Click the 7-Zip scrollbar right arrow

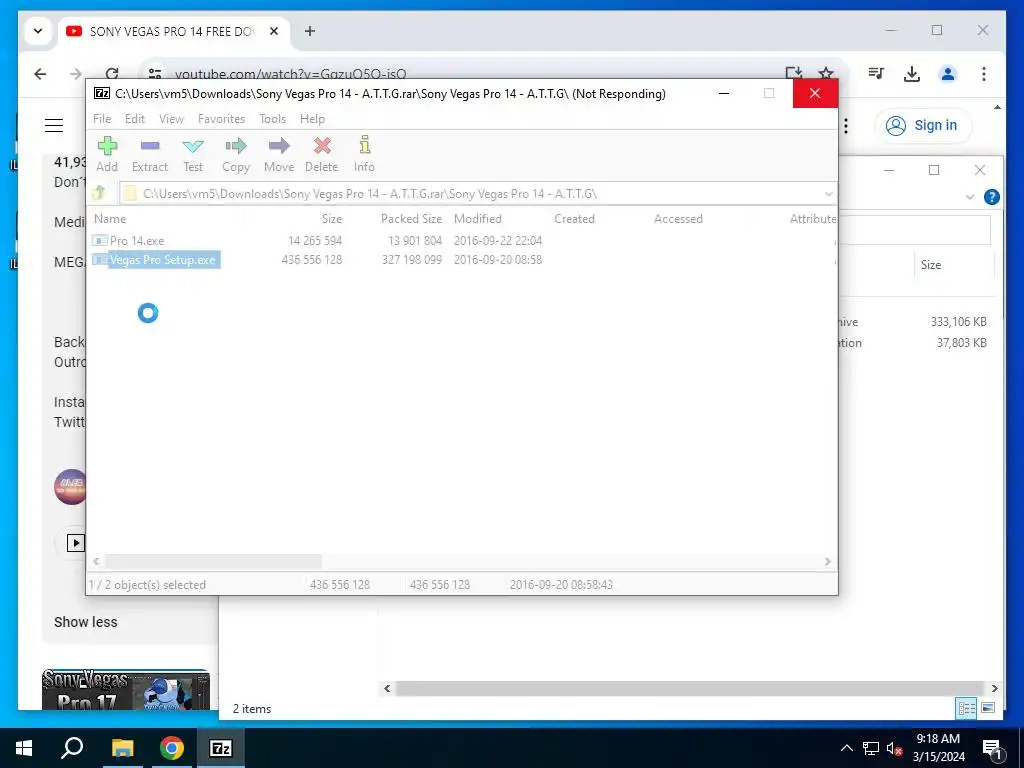827,562
